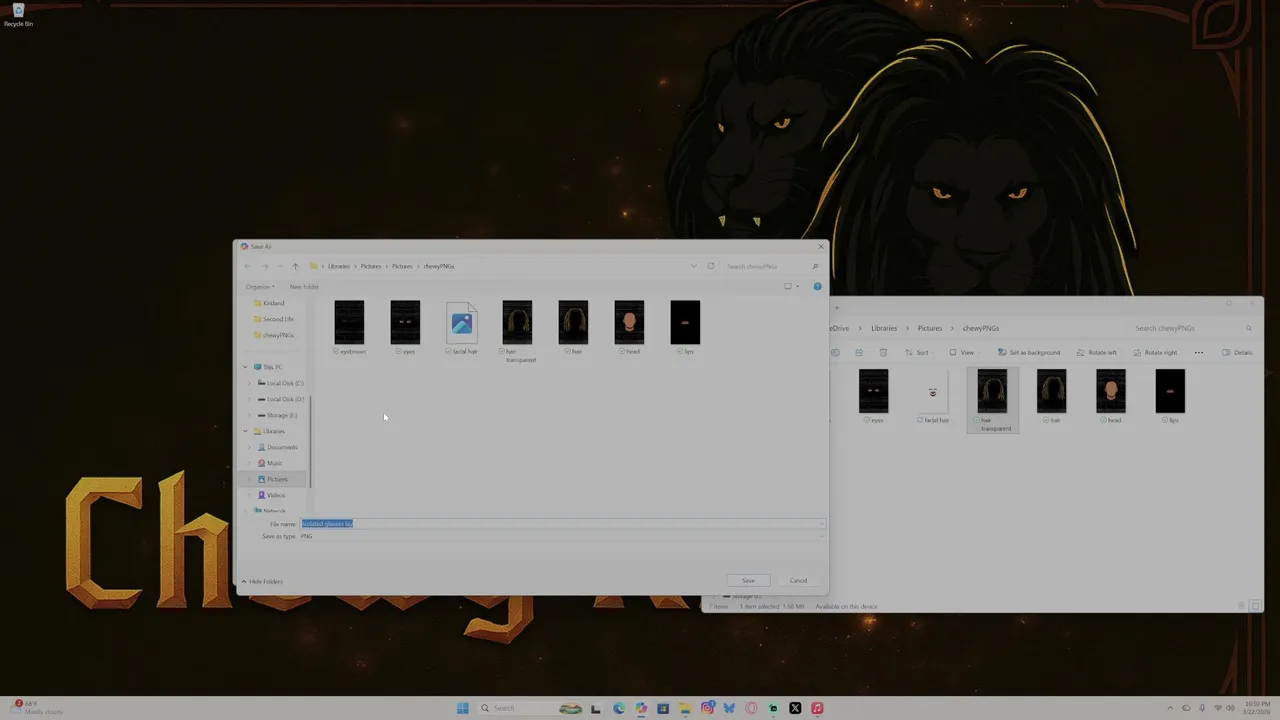Refresh the Save As folder listing

(711, 266)
